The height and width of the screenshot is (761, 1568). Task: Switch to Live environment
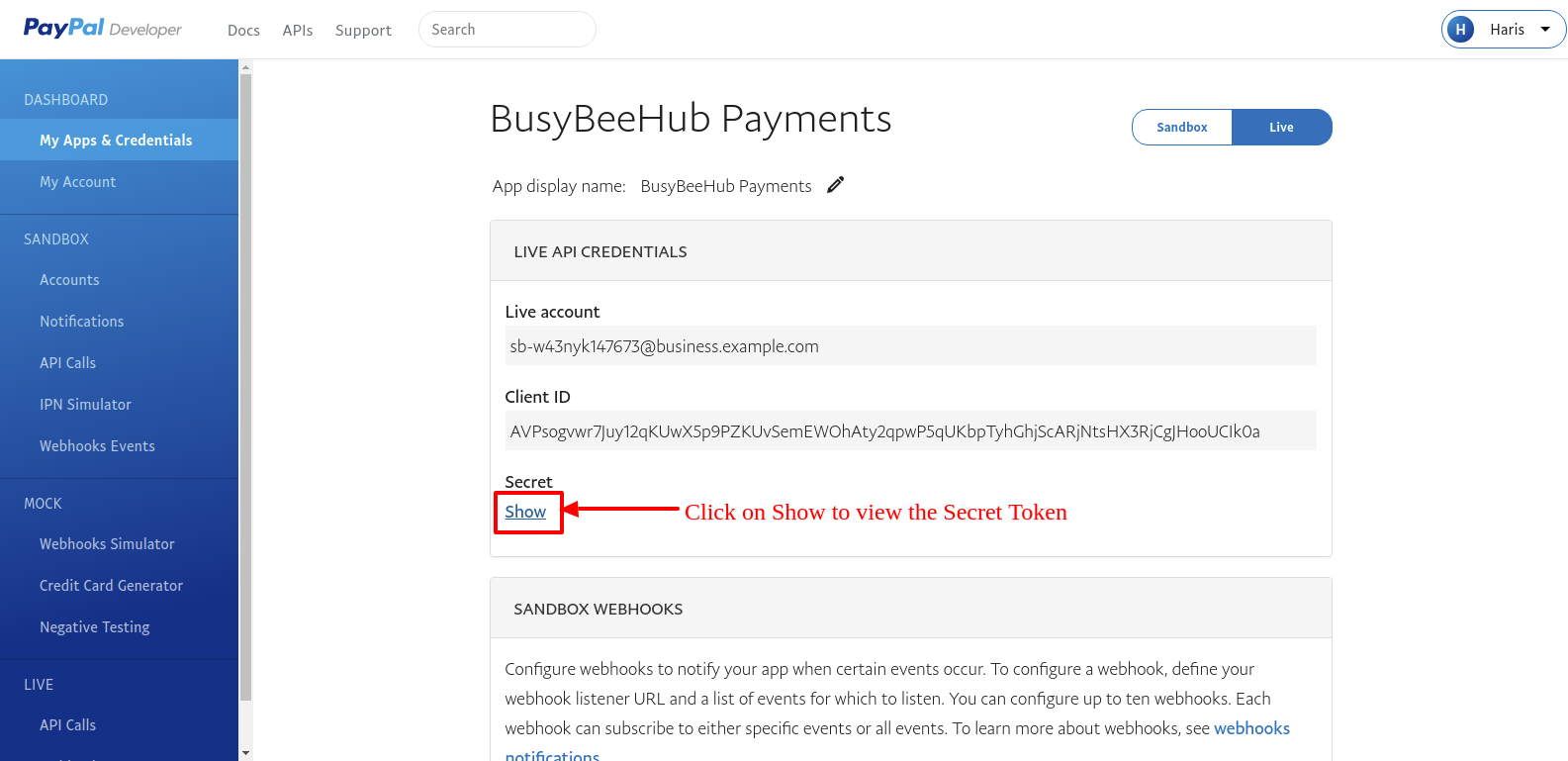1282,128
